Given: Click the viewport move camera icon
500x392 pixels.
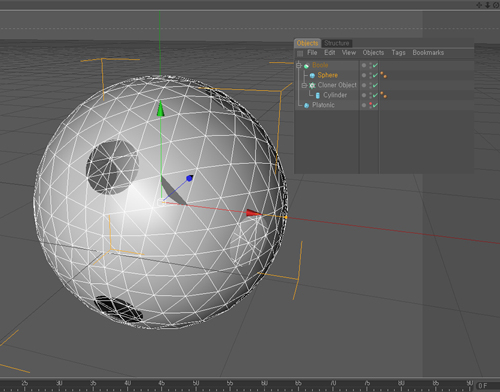Looking at the screenshot, I should click(x=479, y=5).
